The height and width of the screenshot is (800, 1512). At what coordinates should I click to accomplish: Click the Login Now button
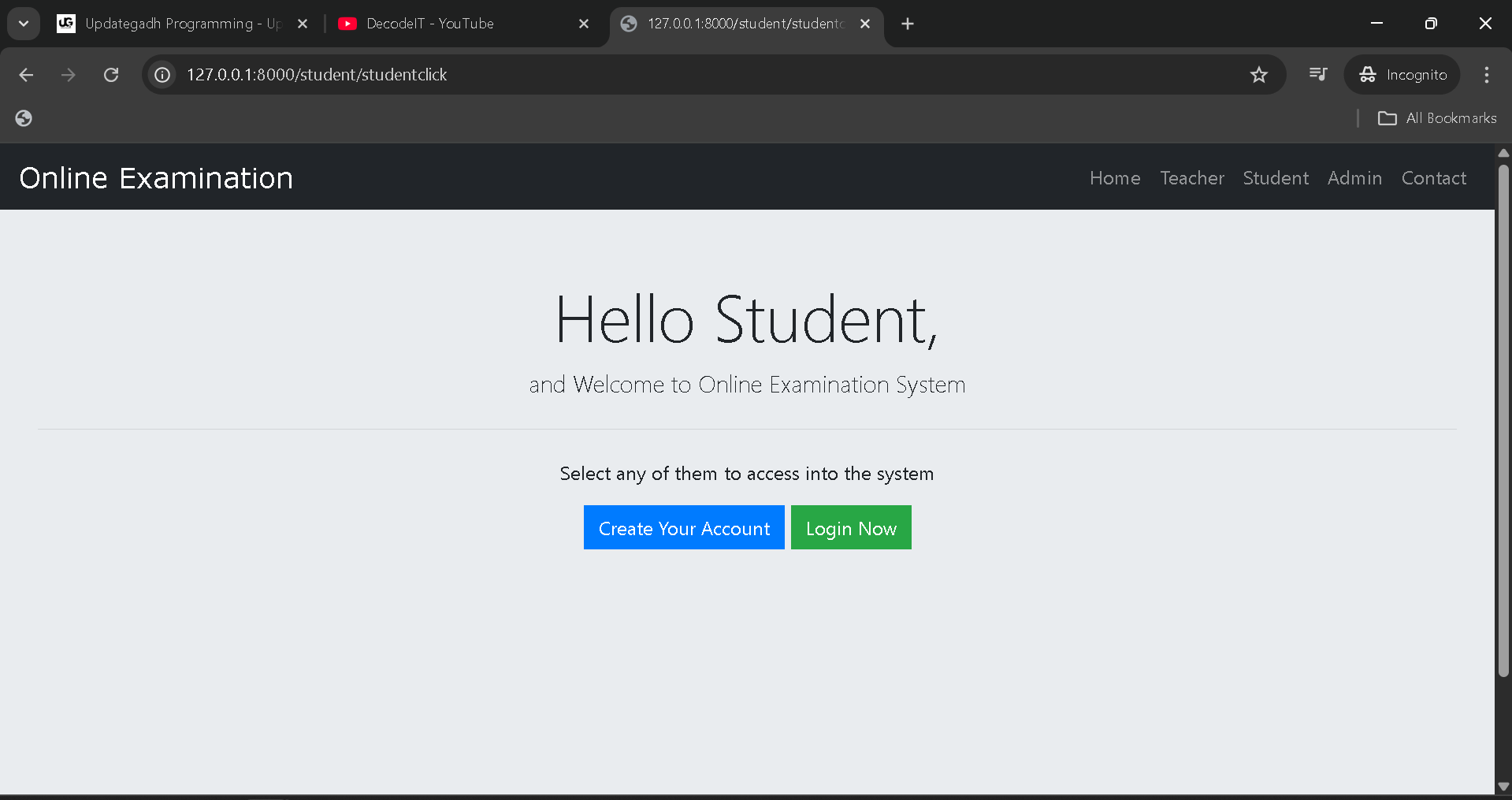tap(850, 527)
